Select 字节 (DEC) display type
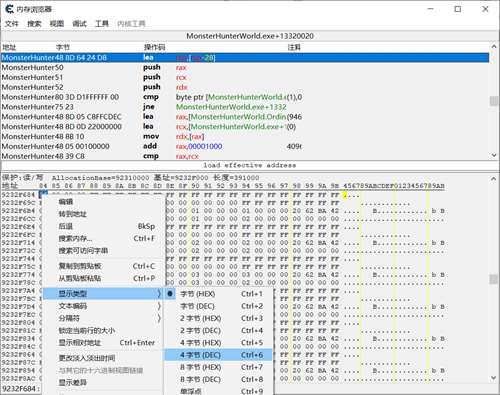500x395 pixels. [x=219, y=306]
